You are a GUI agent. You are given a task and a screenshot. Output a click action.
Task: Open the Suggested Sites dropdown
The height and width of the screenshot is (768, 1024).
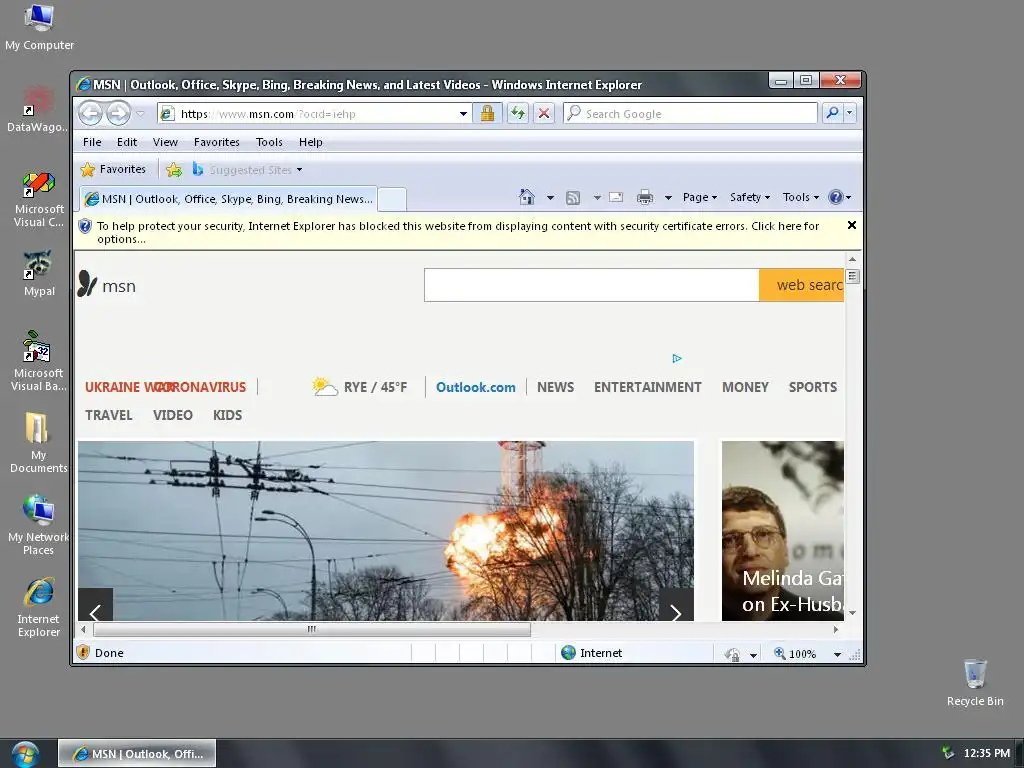pos(248,170)
